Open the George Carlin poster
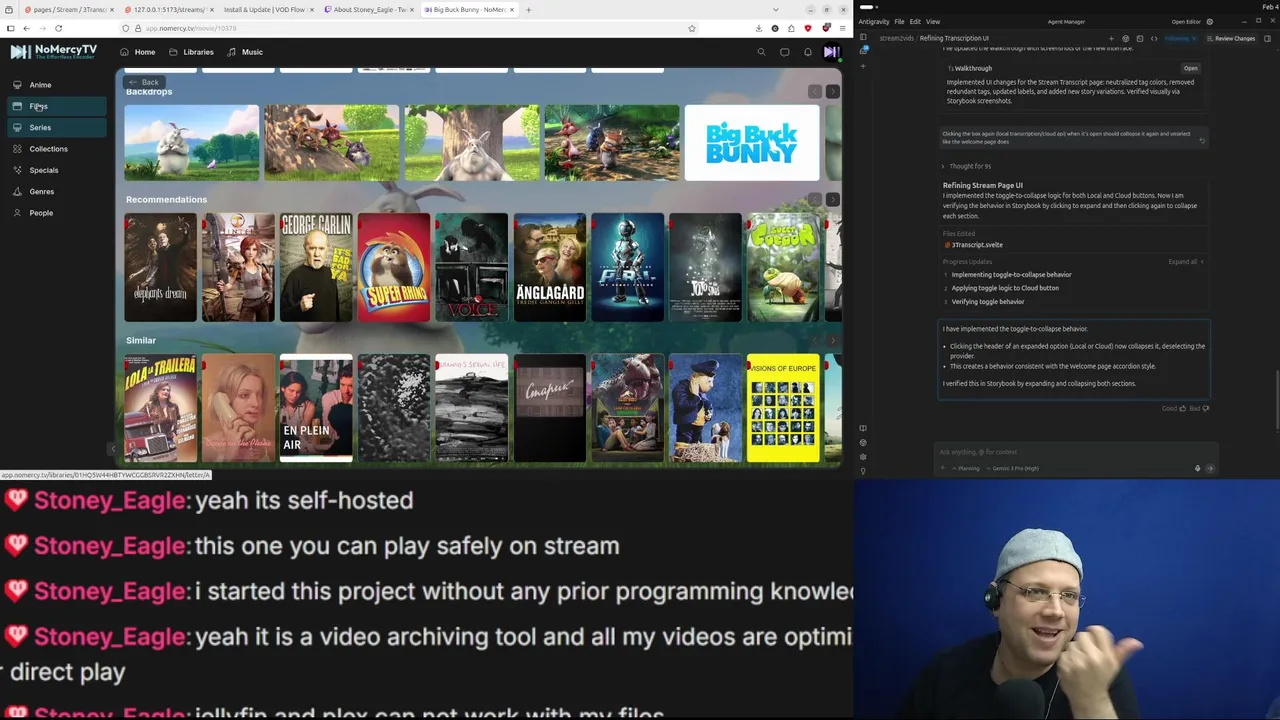The height and width of the screenshot is (720, 1280). tap(316, 267)
